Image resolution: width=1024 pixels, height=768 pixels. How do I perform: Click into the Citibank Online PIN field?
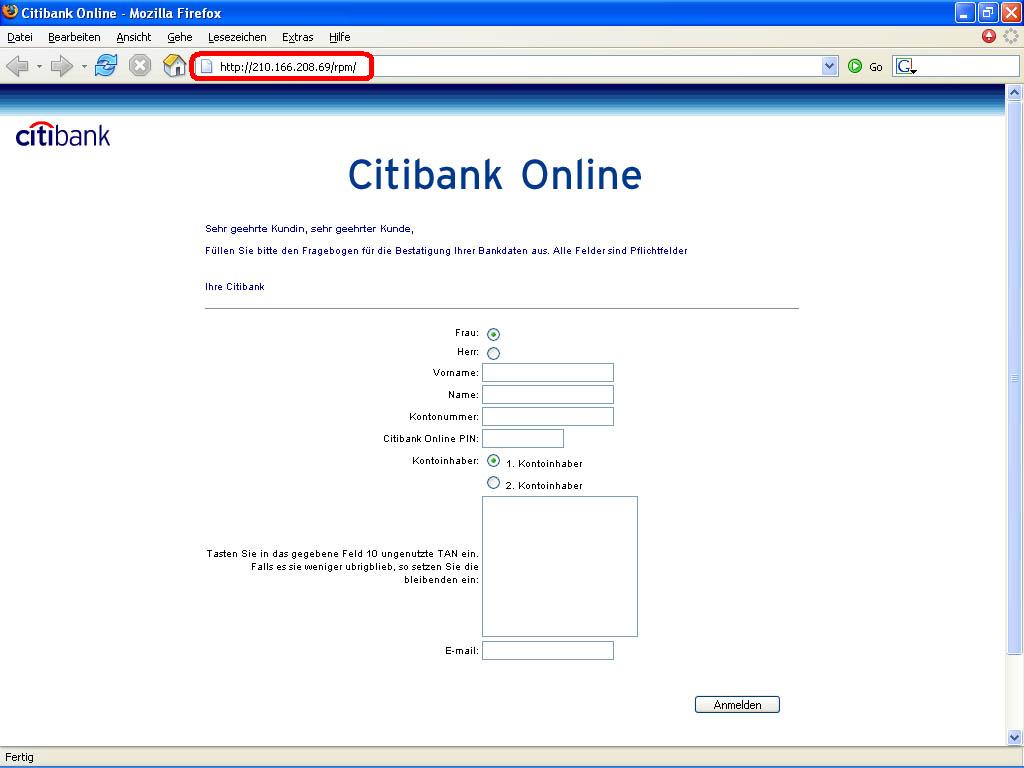[523, 438]
